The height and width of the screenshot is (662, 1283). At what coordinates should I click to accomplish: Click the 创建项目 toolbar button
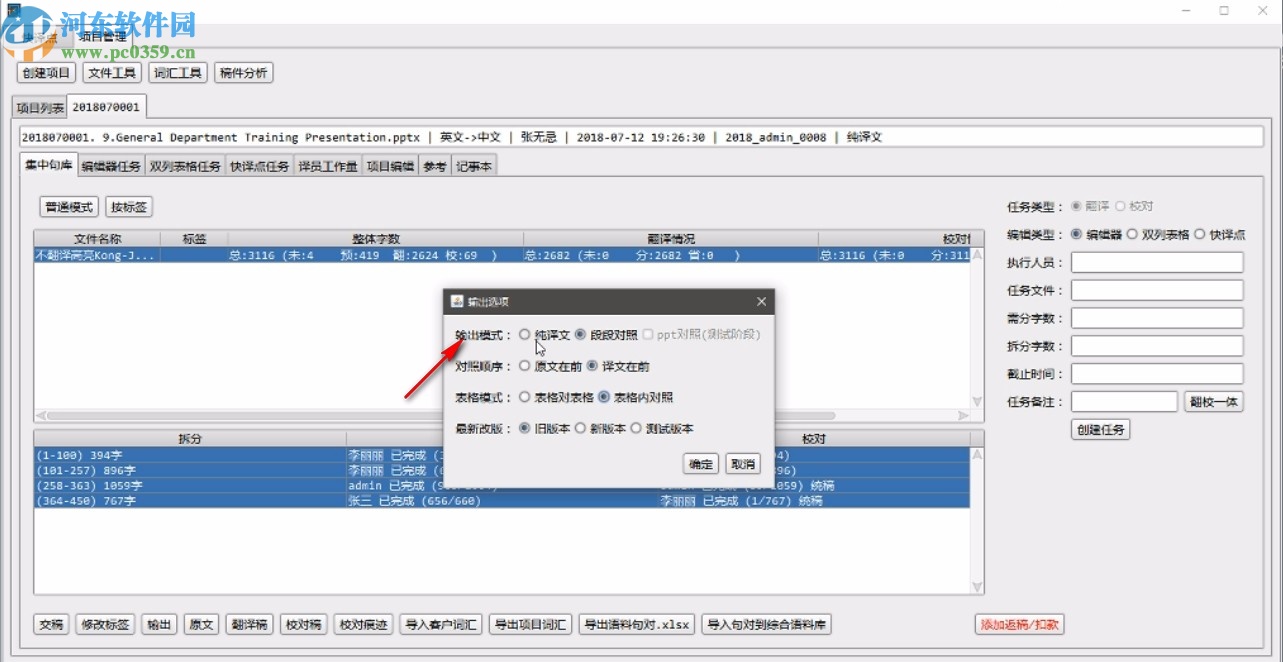(45, 72)
